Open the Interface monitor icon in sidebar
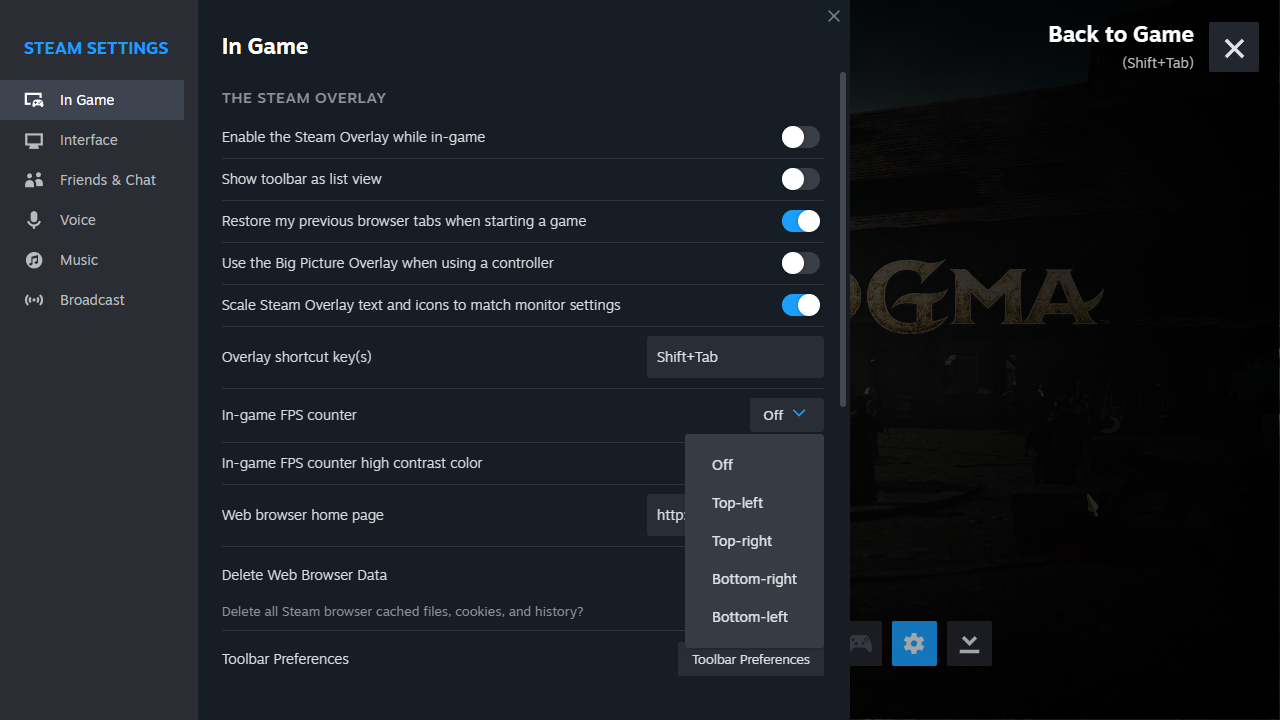This screenshot has height=720, width=1280. coord(34,140)
